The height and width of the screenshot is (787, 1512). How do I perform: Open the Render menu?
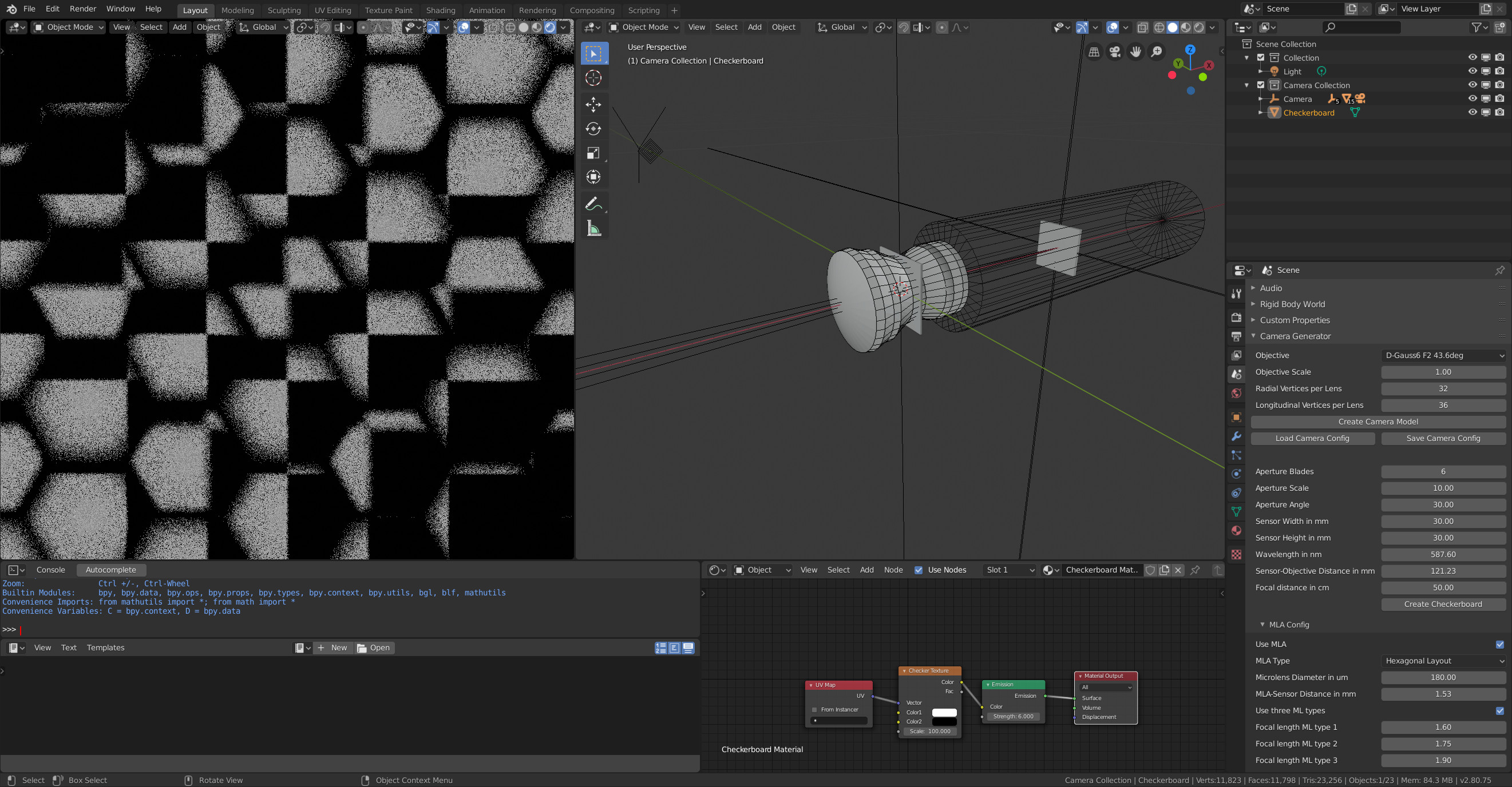(83, 9)
